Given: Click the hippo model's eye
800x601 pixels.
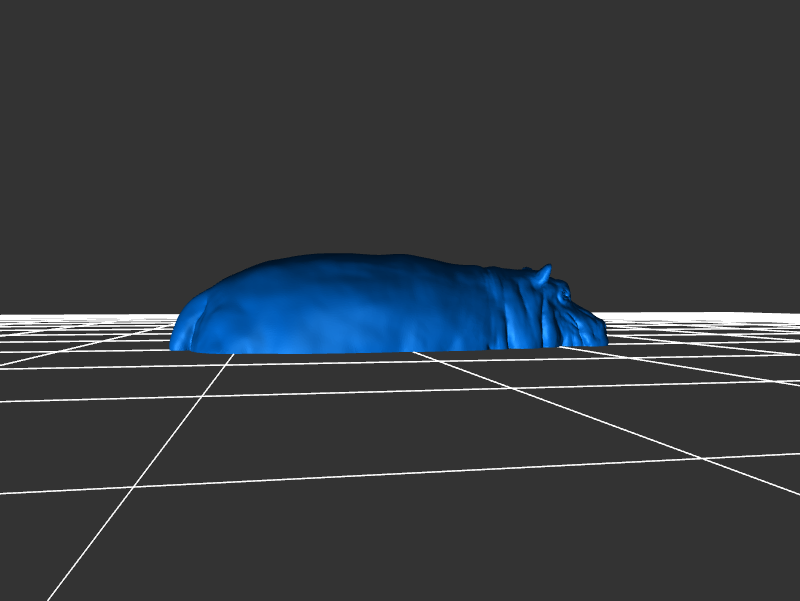Looking at the screenshot, I should point(566,294).
